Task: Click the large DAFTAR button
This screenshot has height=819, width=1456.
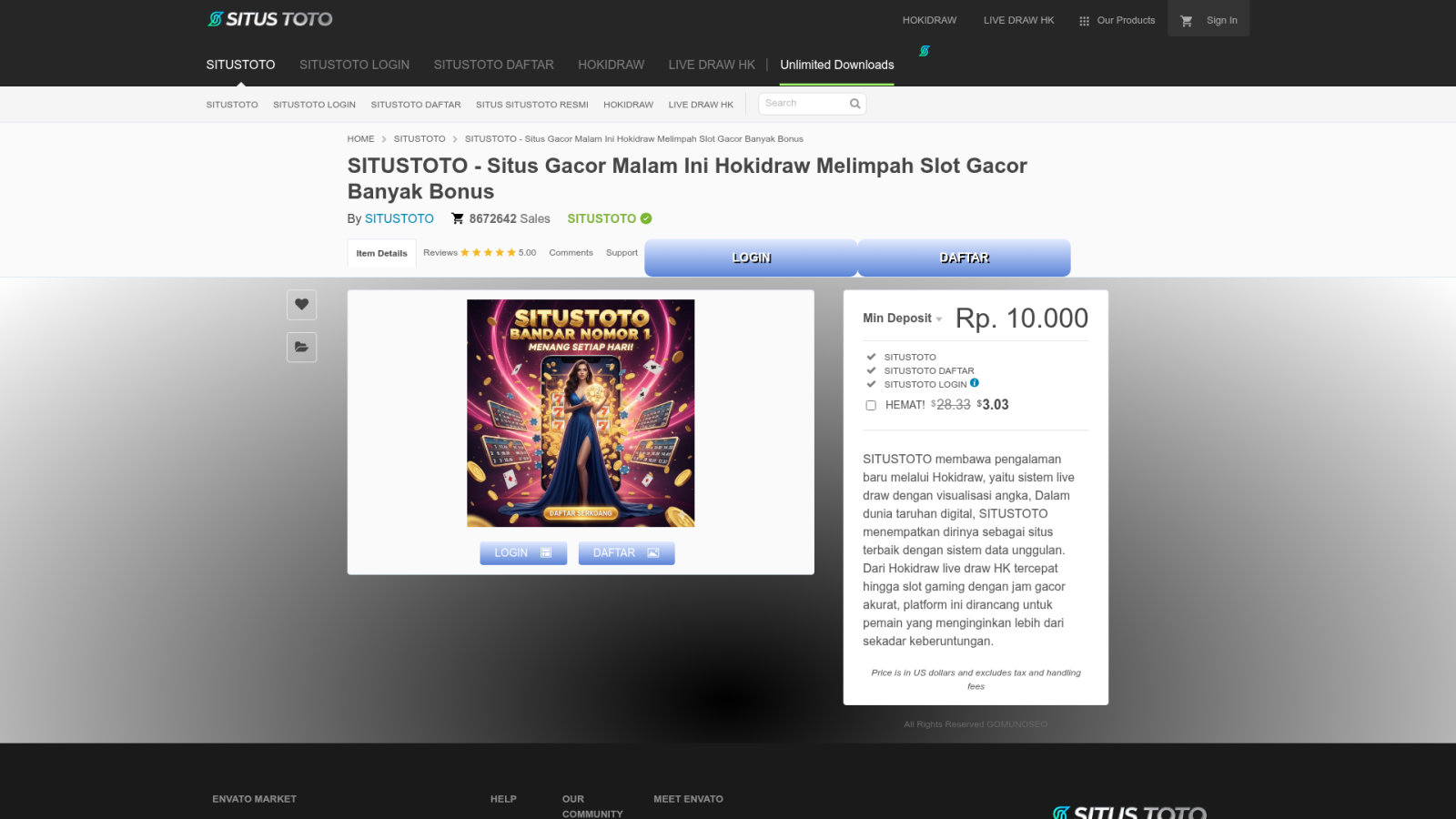Action: click(964, 258)
